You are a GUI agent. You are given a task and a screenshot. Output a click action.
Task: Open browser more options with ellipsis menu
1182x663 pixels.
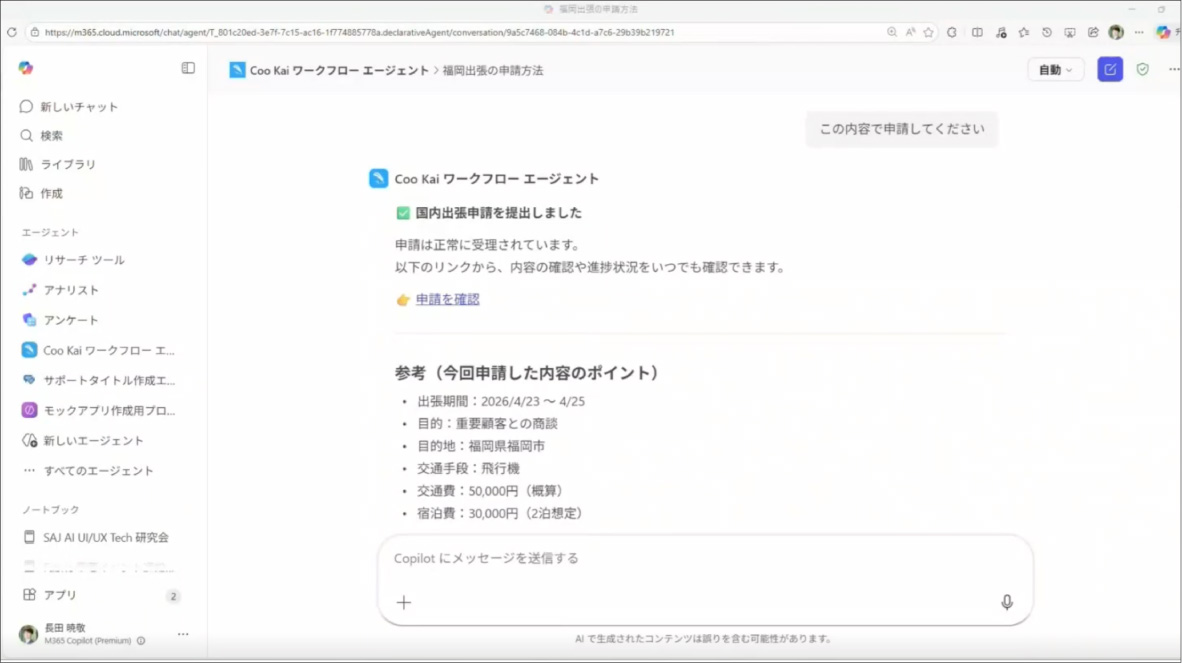point(1138,32)
